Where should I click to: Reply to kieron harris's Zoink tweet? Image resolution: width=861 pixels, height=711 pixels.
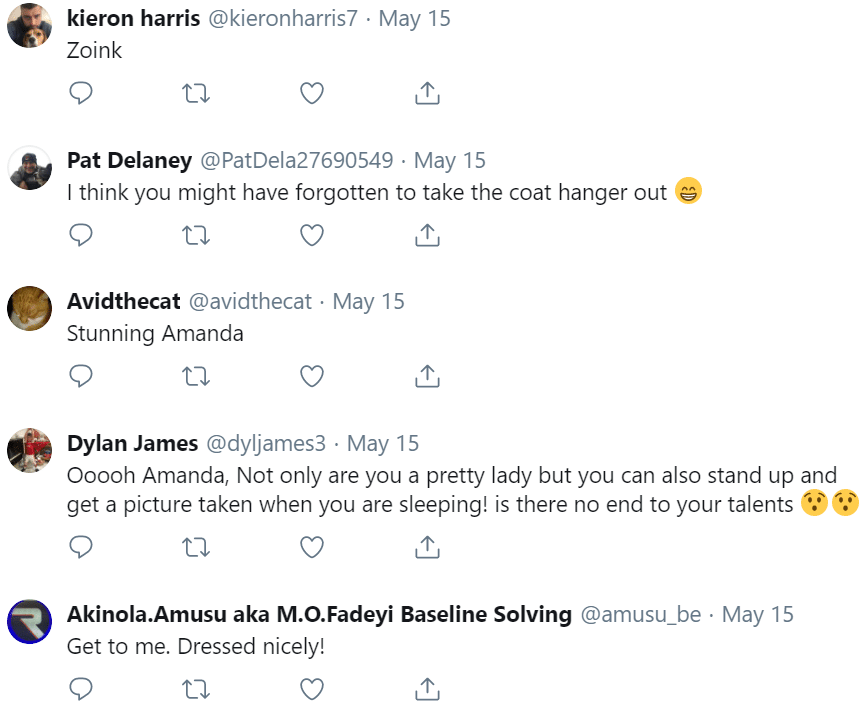click(x=81, y=93)
